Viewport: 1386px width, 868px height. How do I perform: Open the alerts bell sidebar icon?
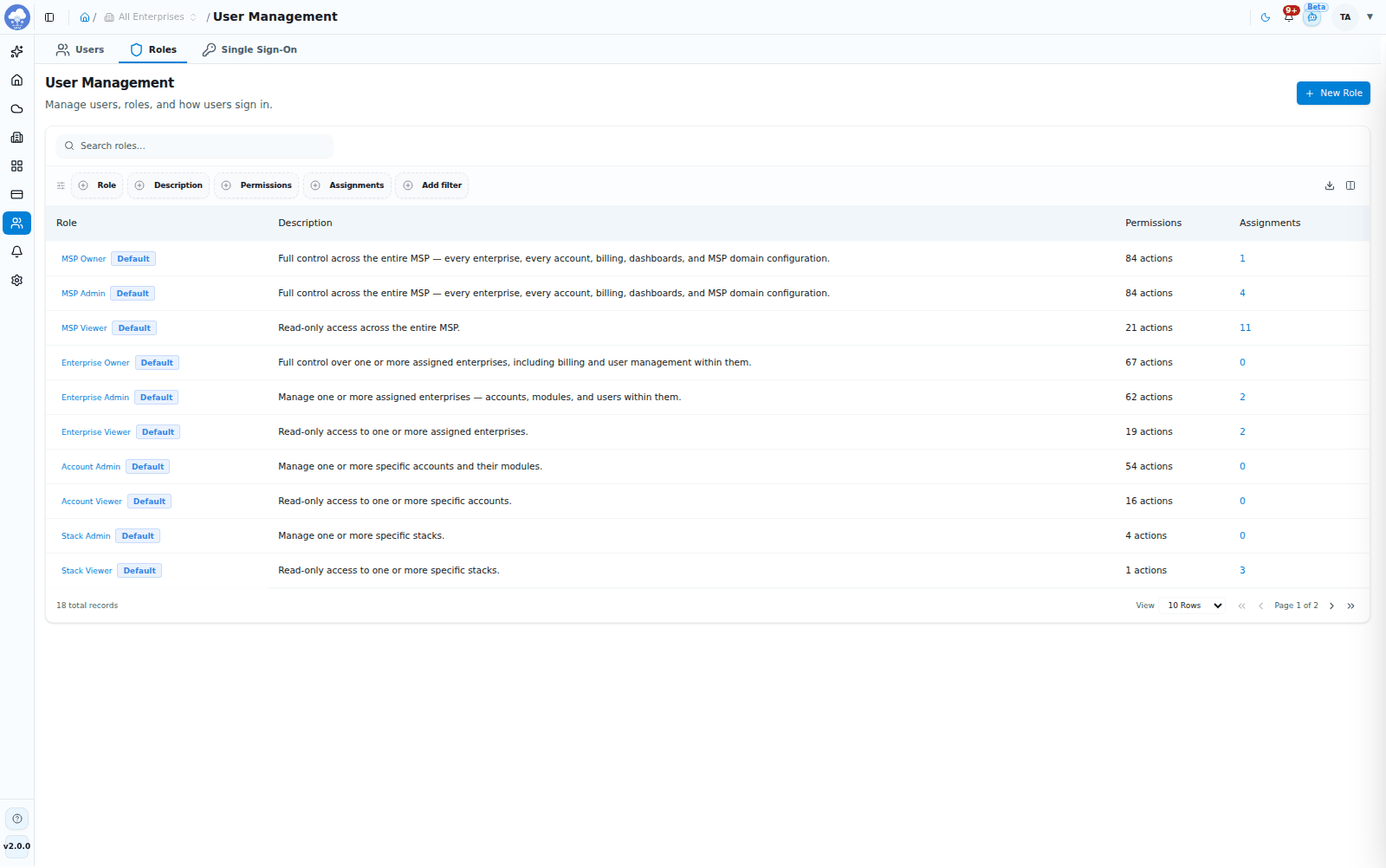16,252
